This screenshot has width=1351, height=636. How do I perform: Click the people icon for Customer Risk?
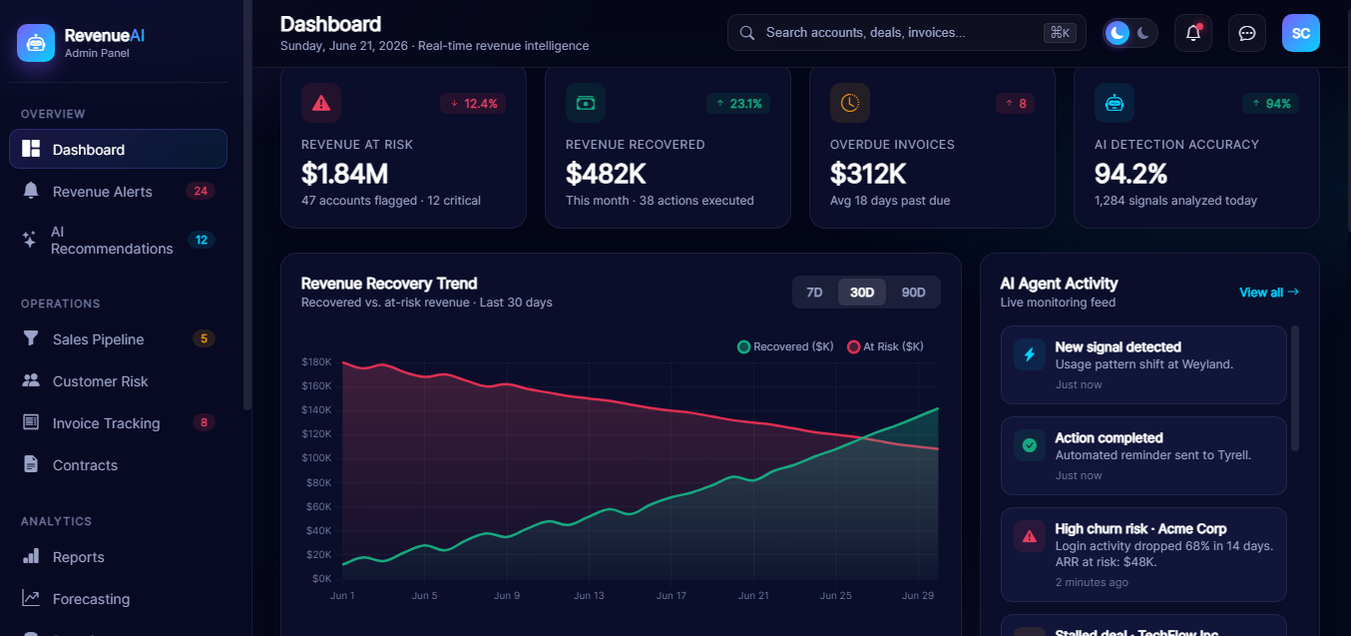tap(31, 381)
